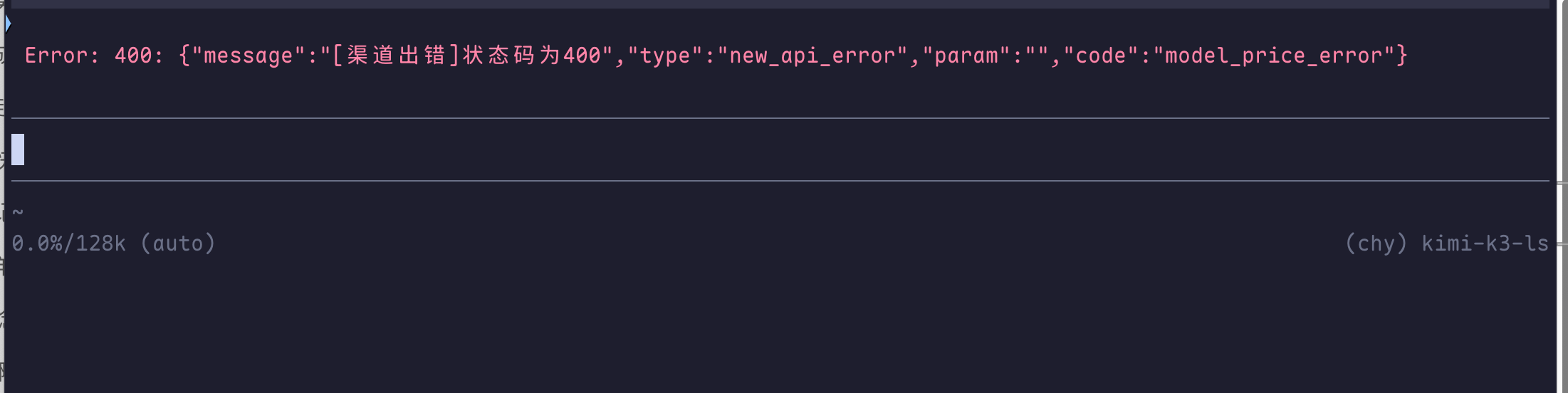1568x393 pixels.
Task: Click the block cursor in the prompt
Action: coord(18,150)
